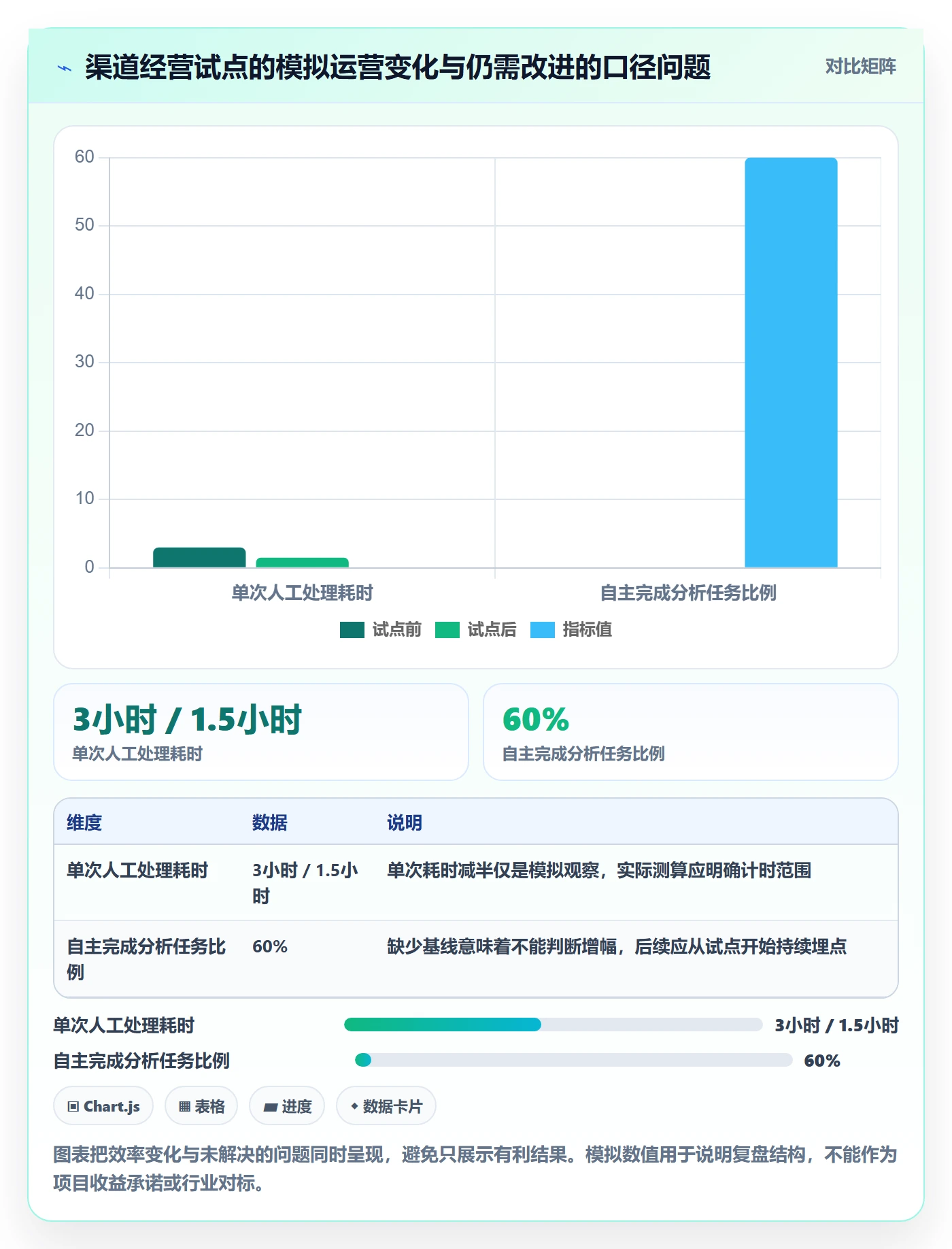The height and width of the screenshot is (1249, 952).
Task: Click the lightning bolt icon in header
Action: coord(65,68)
